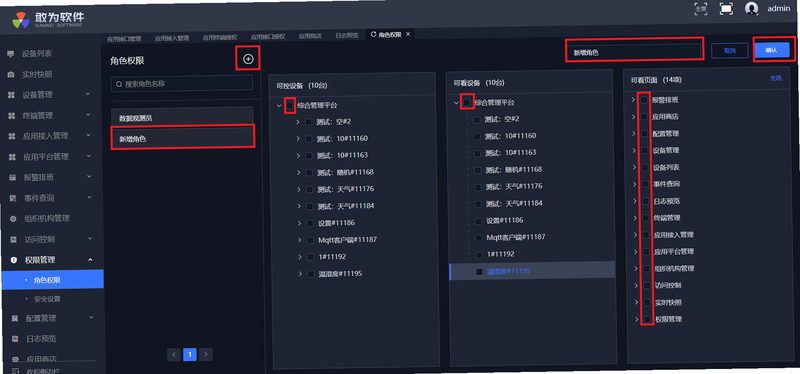Click 全选 link in 可看页面 panel
Image resolution: width=800 pixels, height=374 pixels.
click(x=776, y=78)
